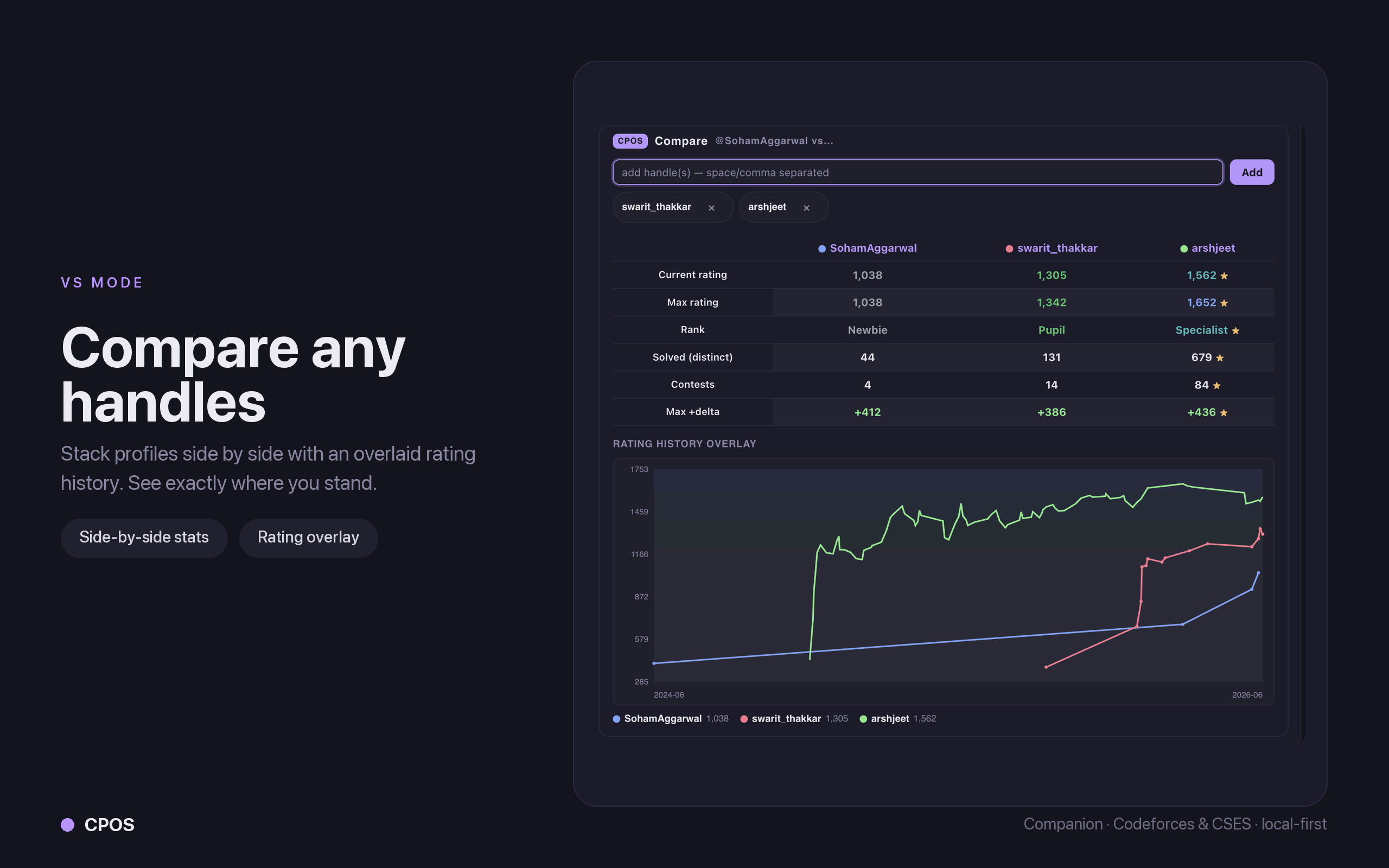Click the 2024-06 x-axis label

pyautogui.click(x=668, y=695)
